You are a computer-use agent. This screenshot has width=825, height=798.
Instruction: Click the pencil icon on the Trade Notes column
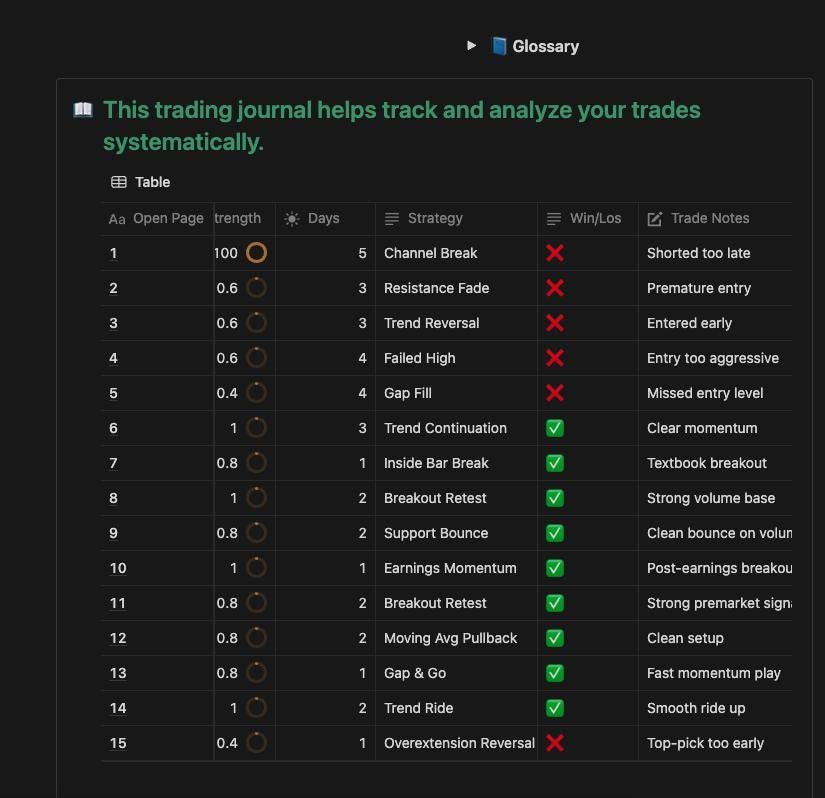click(x=655, y=218)
